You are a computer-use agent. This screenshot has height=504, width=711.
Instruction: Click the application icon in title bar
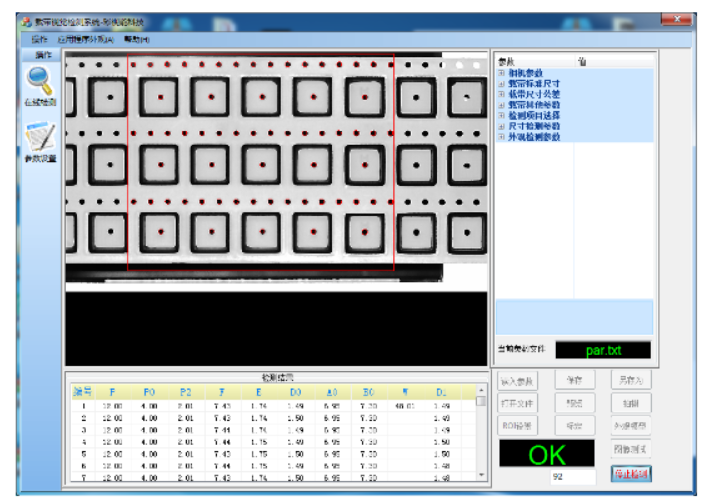26,22
